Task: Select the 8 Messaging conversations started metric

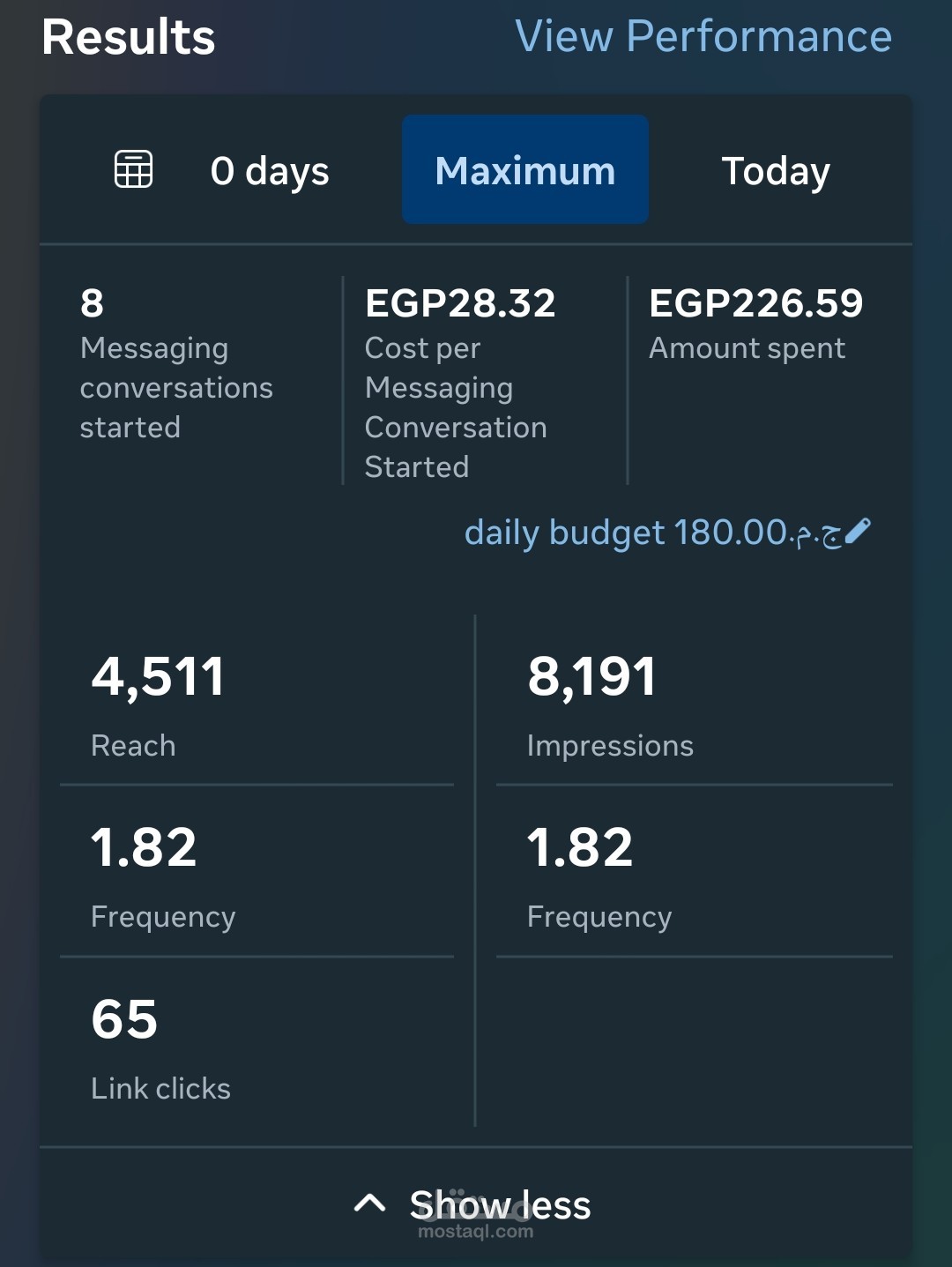Action: click(175, 363)
